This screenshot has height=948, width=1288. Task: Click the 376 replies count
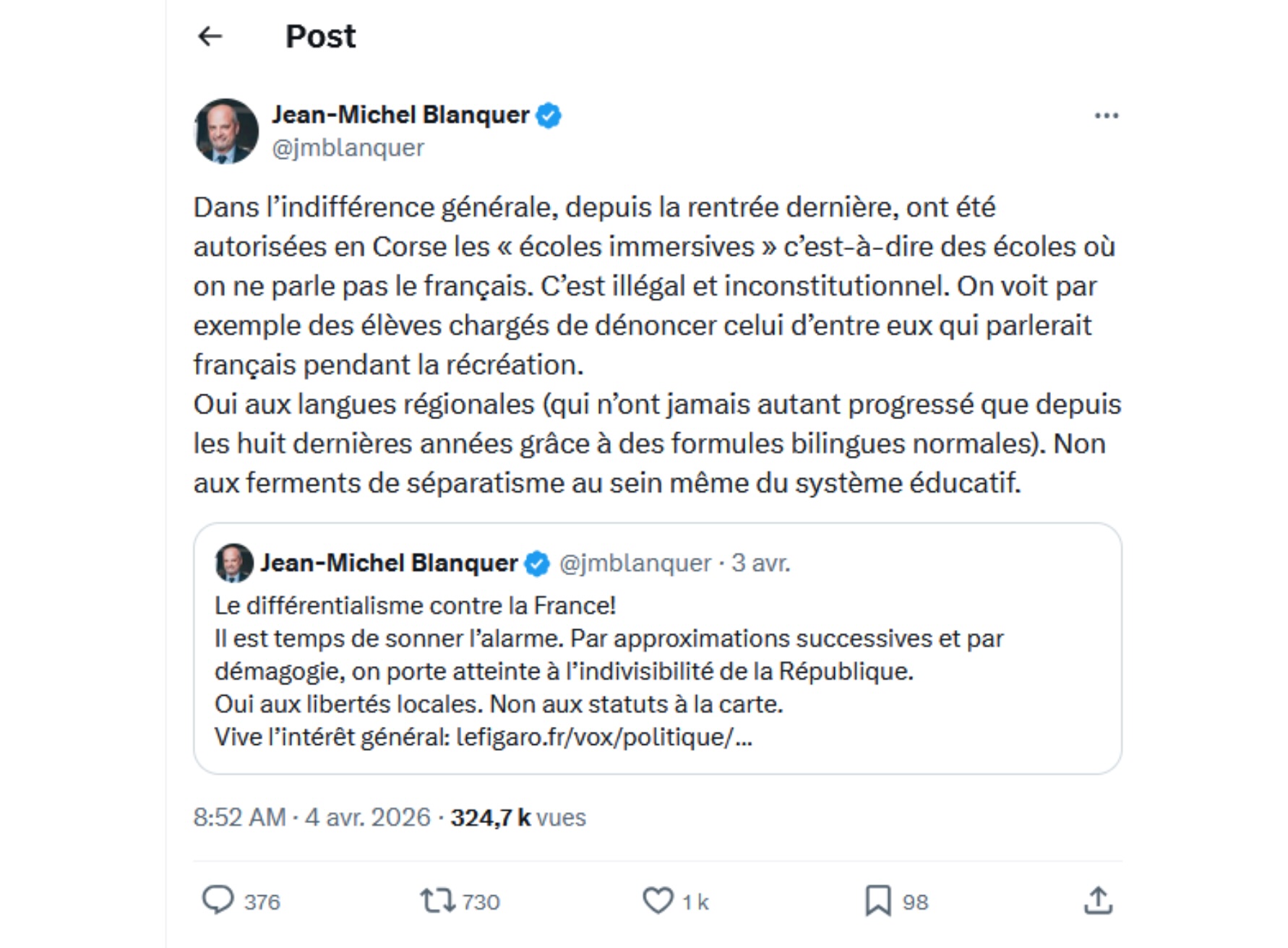pos(262,902)
